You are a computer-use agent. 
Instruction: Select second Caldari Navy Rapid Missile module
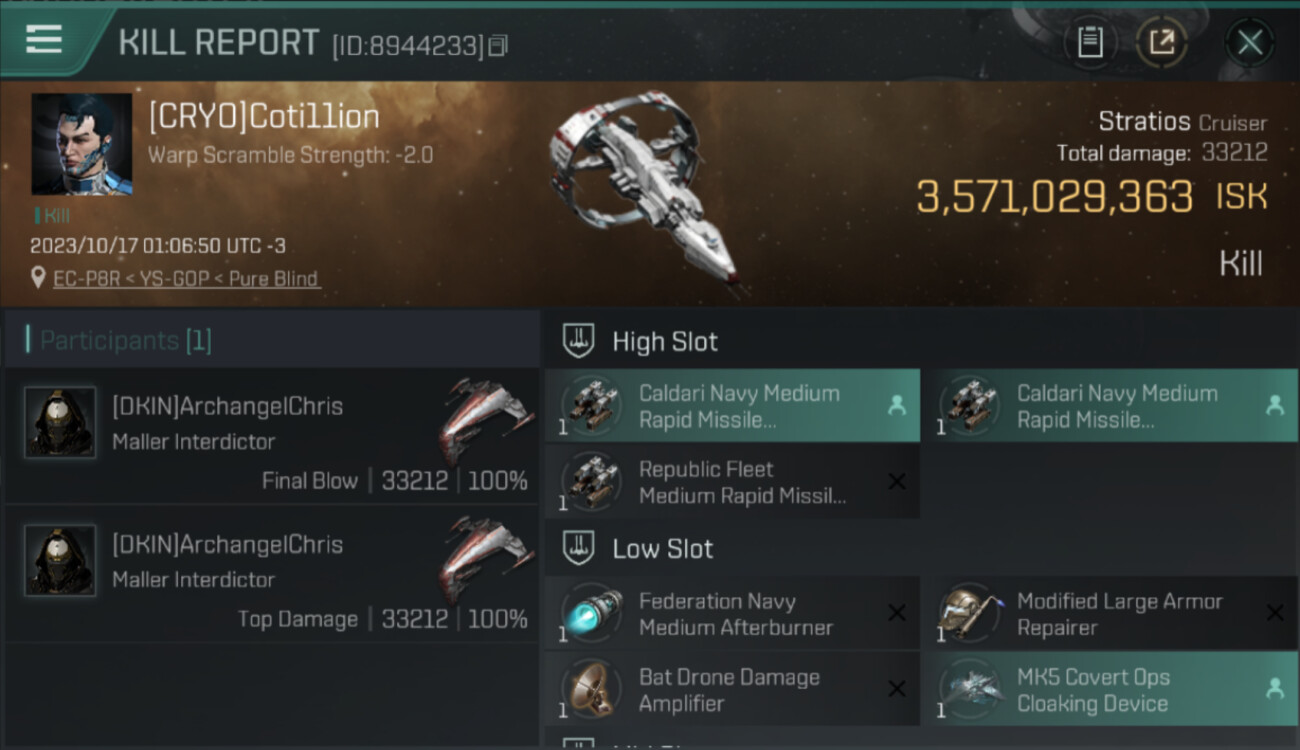(1110, 406)
